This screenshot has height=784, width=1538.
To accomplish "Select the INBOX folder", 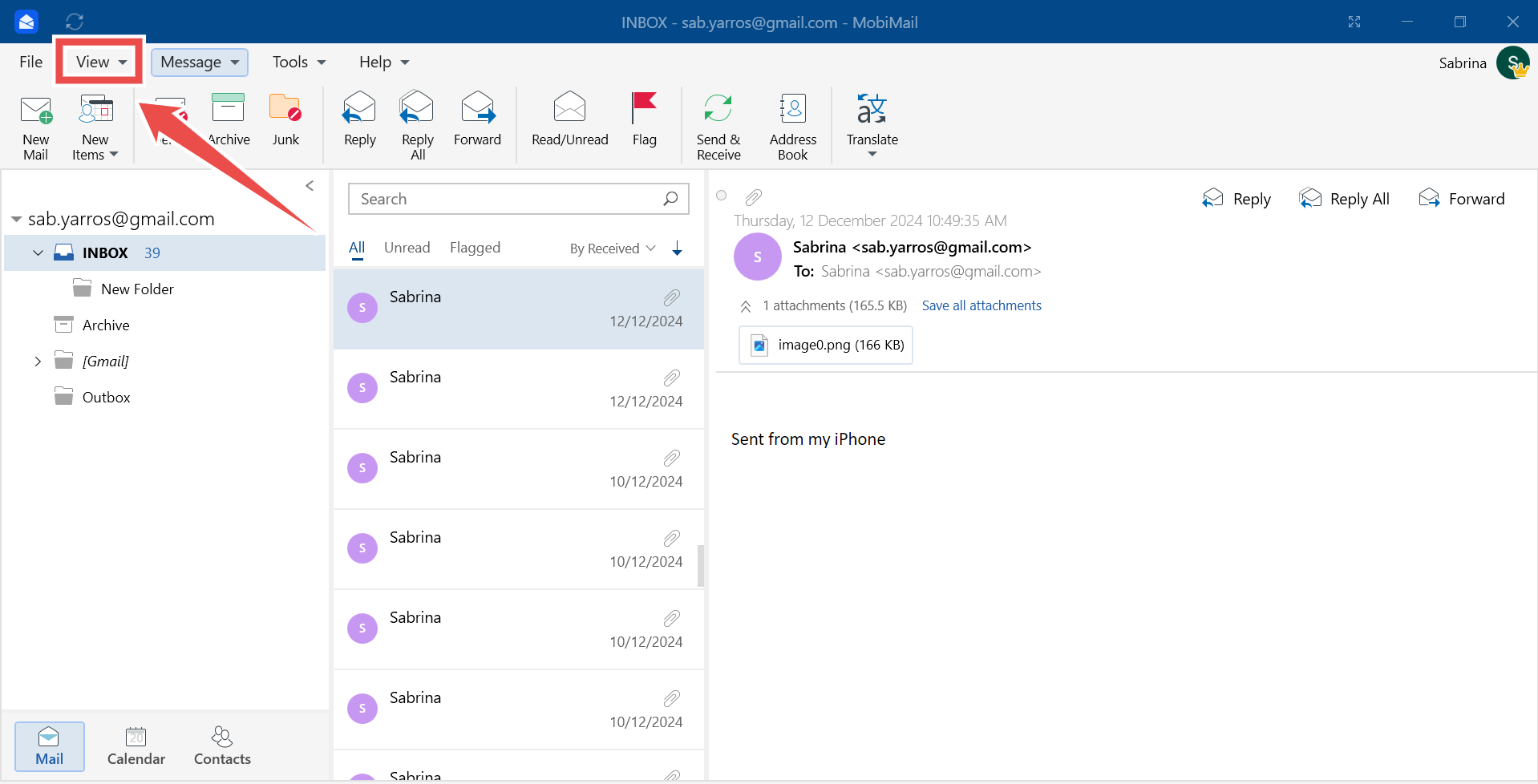I will coord(164,253).
